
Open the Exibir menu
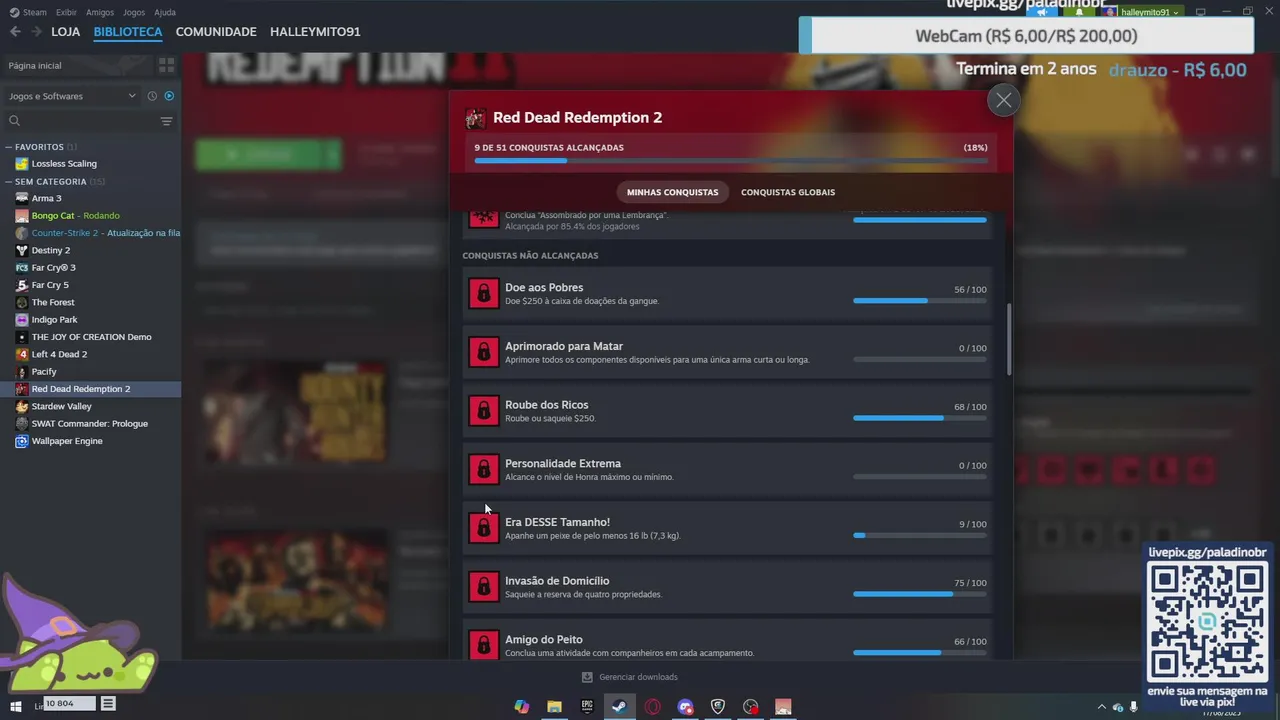[66, 12]
